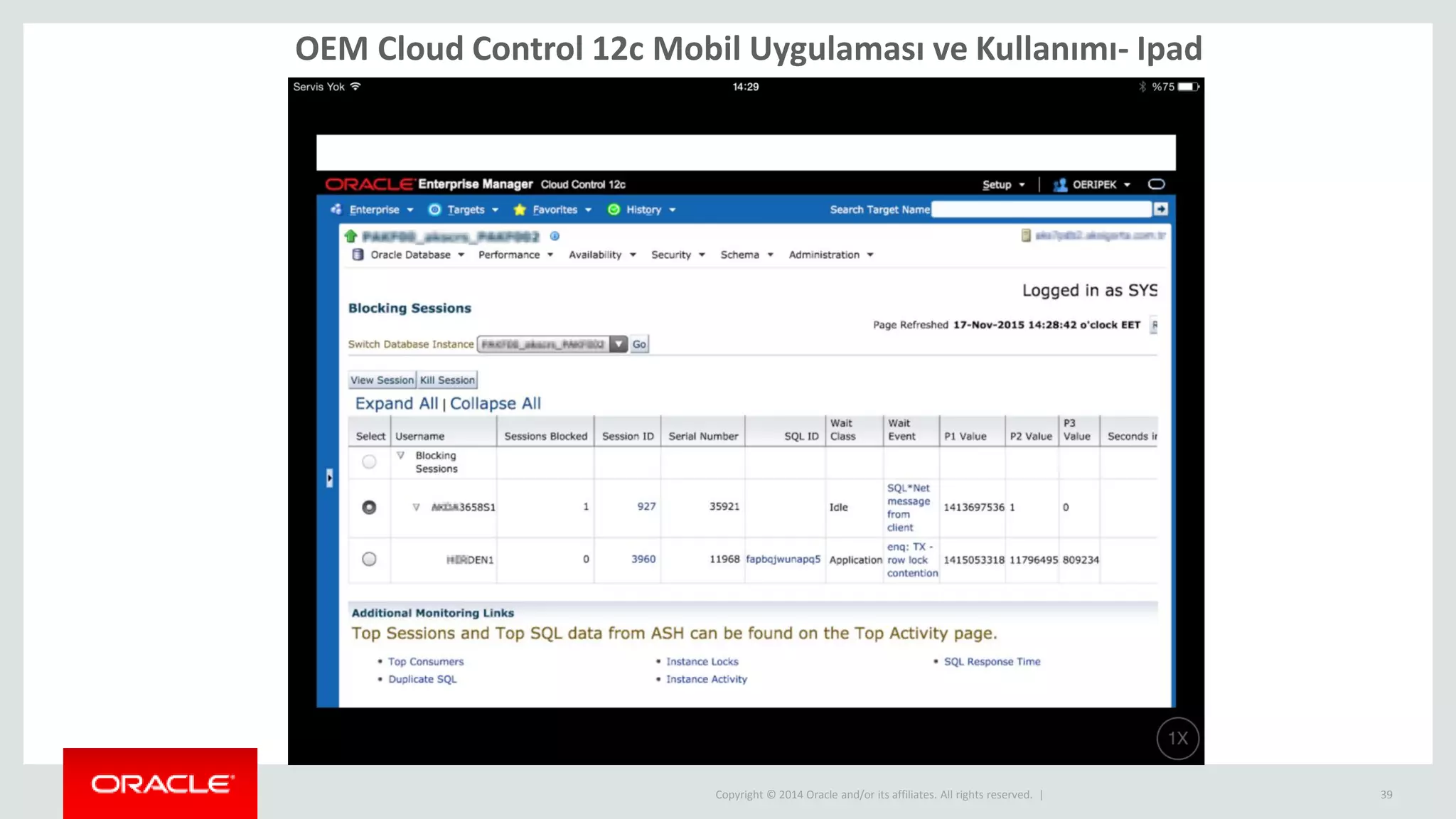Open Session ID 3960 link
The image size is (1456, 819).
coord(643,560)
